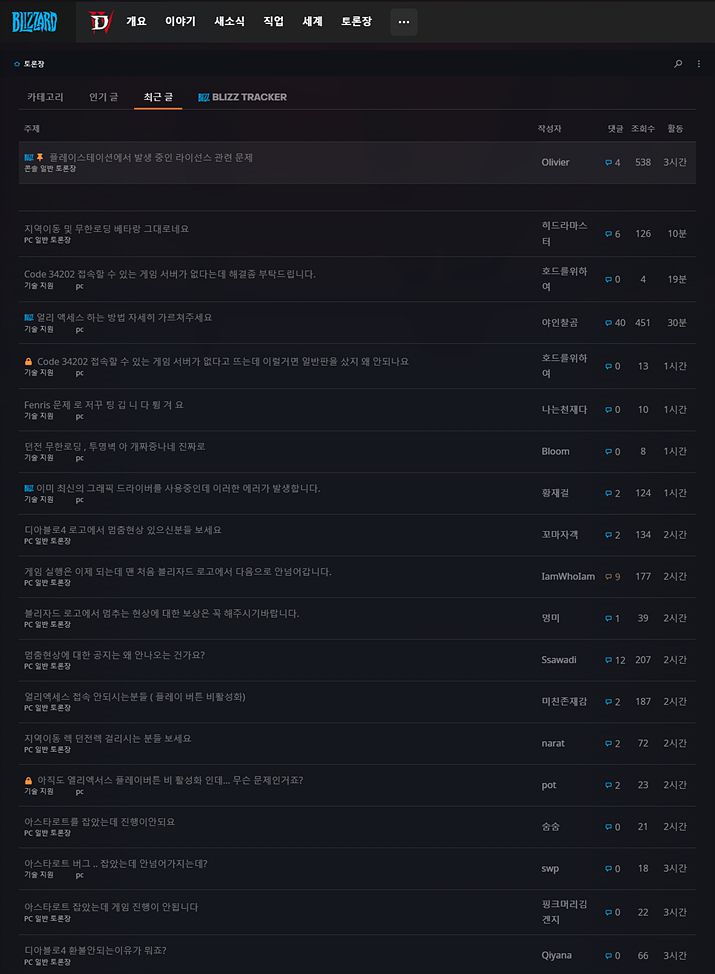Sort topics by 조회수 column header

click(x=642, y=129)
